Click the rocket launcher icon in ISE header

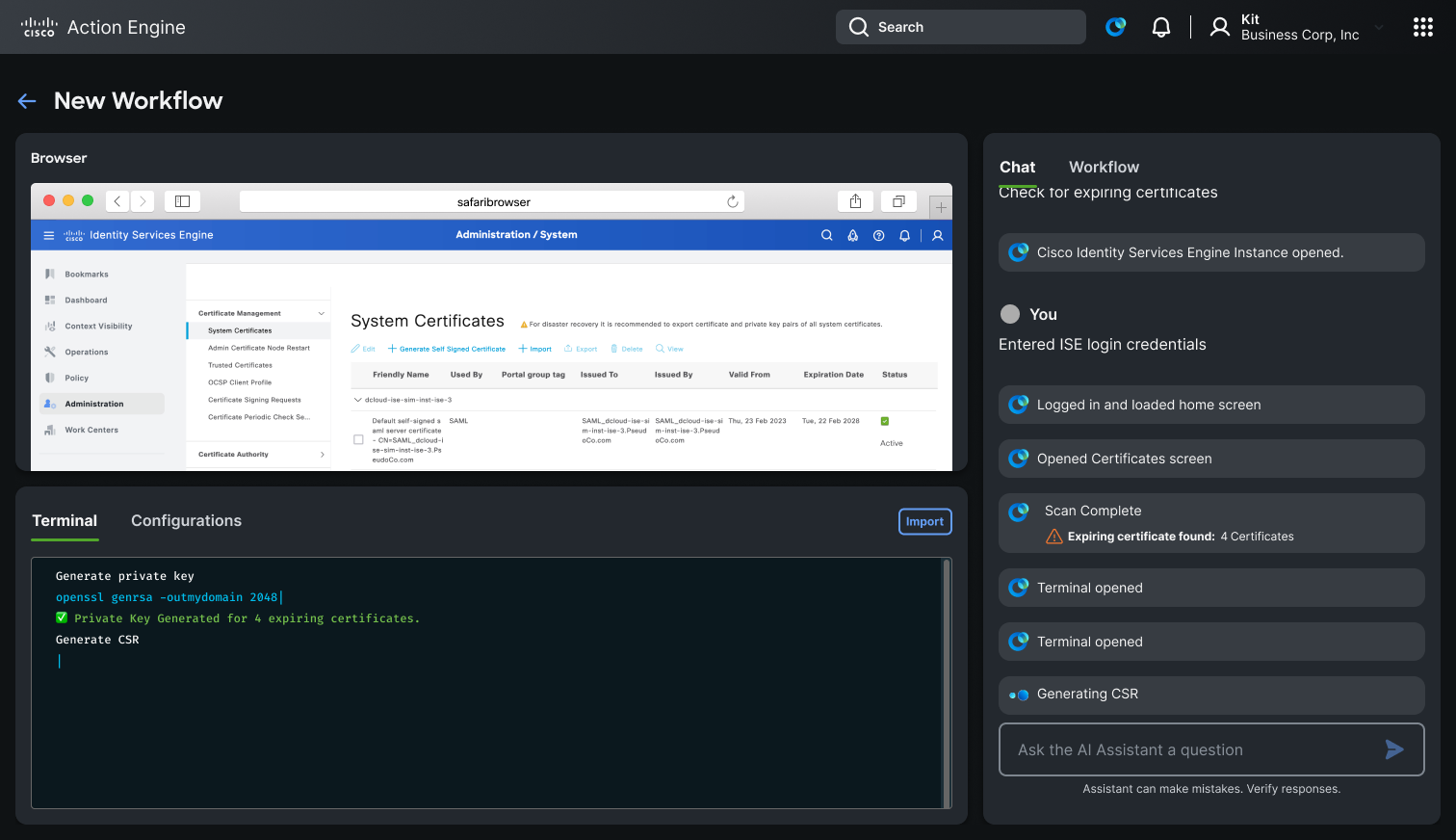[x=852, y=234]
